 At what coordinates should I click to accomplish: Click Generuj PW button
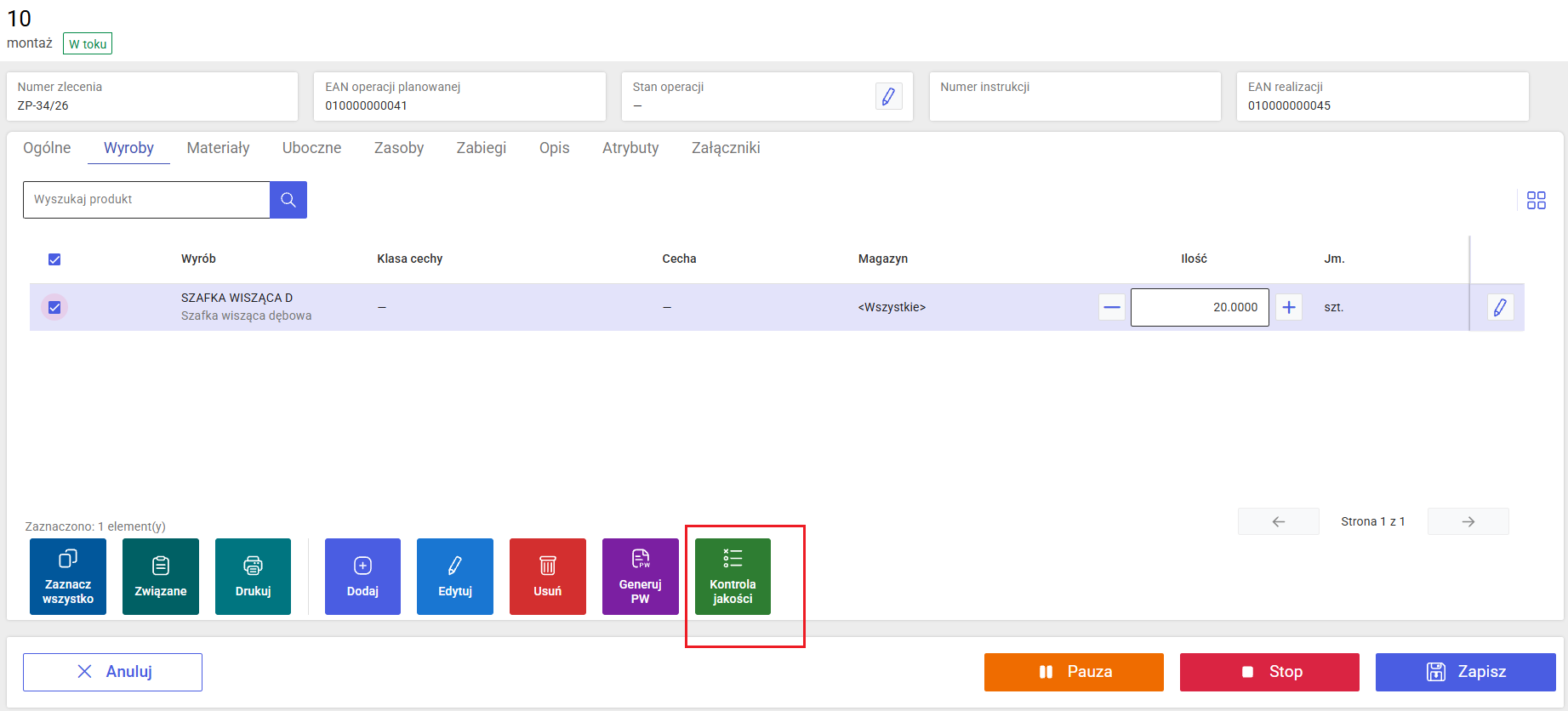click(x=641, y=577)
